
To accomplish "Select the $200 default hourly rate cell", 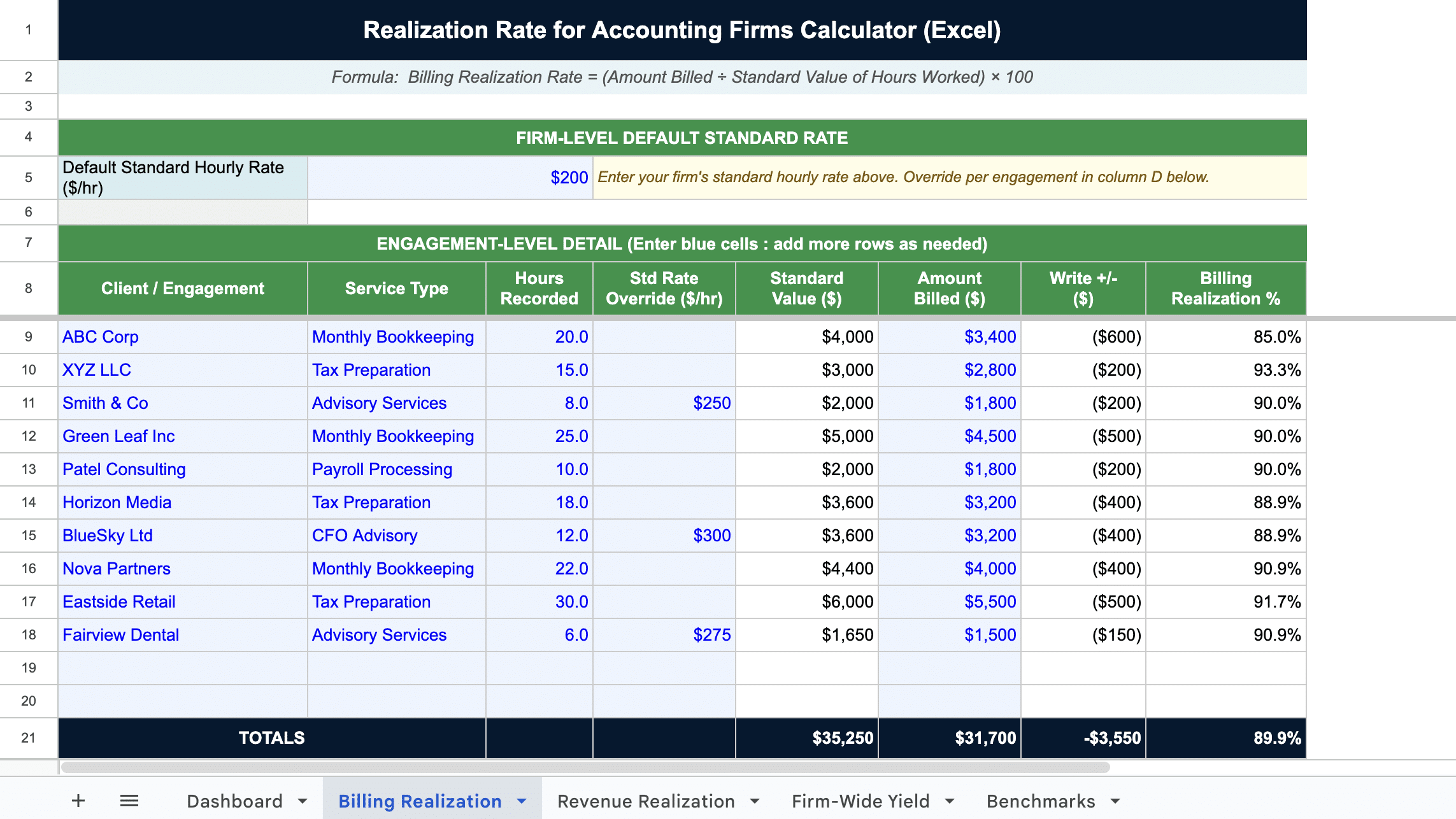I will coord(450,178).
